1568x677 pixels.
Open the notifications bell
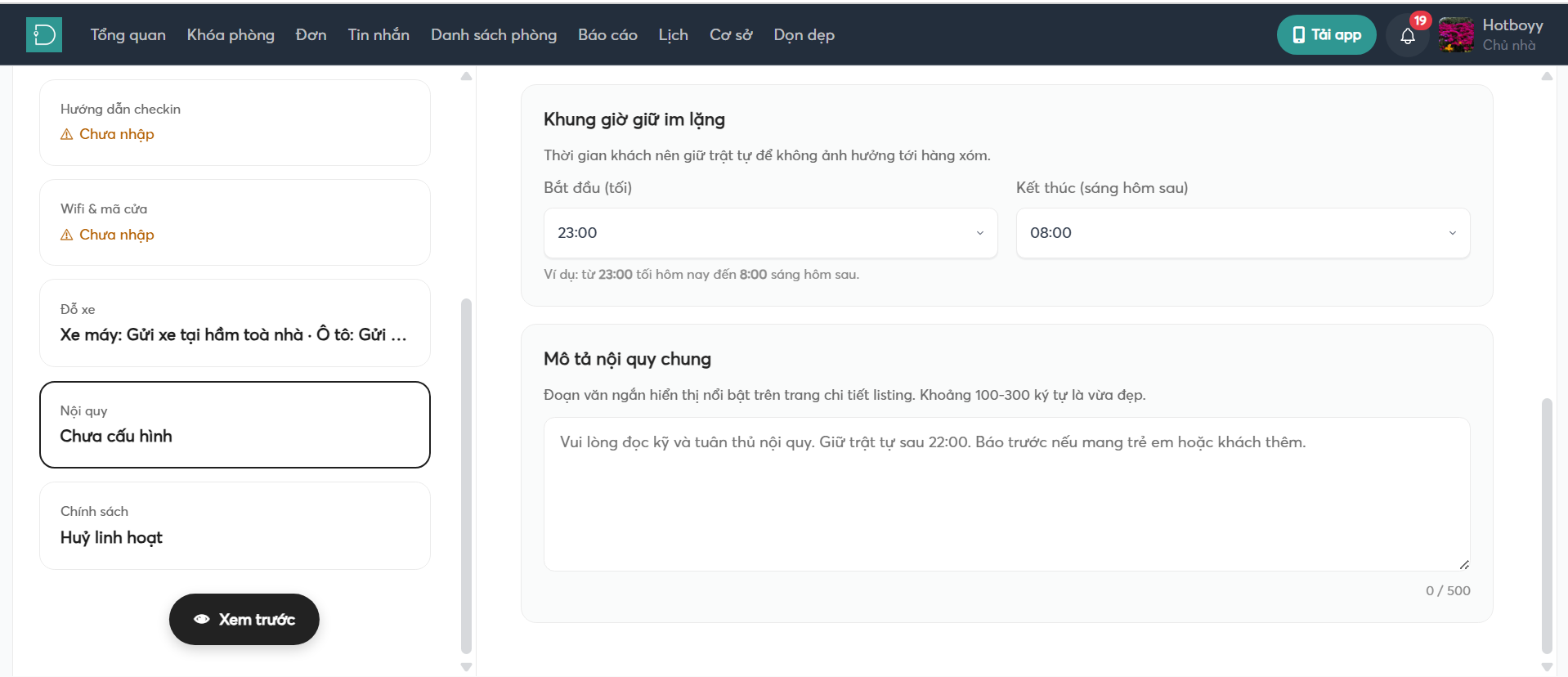1407,36
